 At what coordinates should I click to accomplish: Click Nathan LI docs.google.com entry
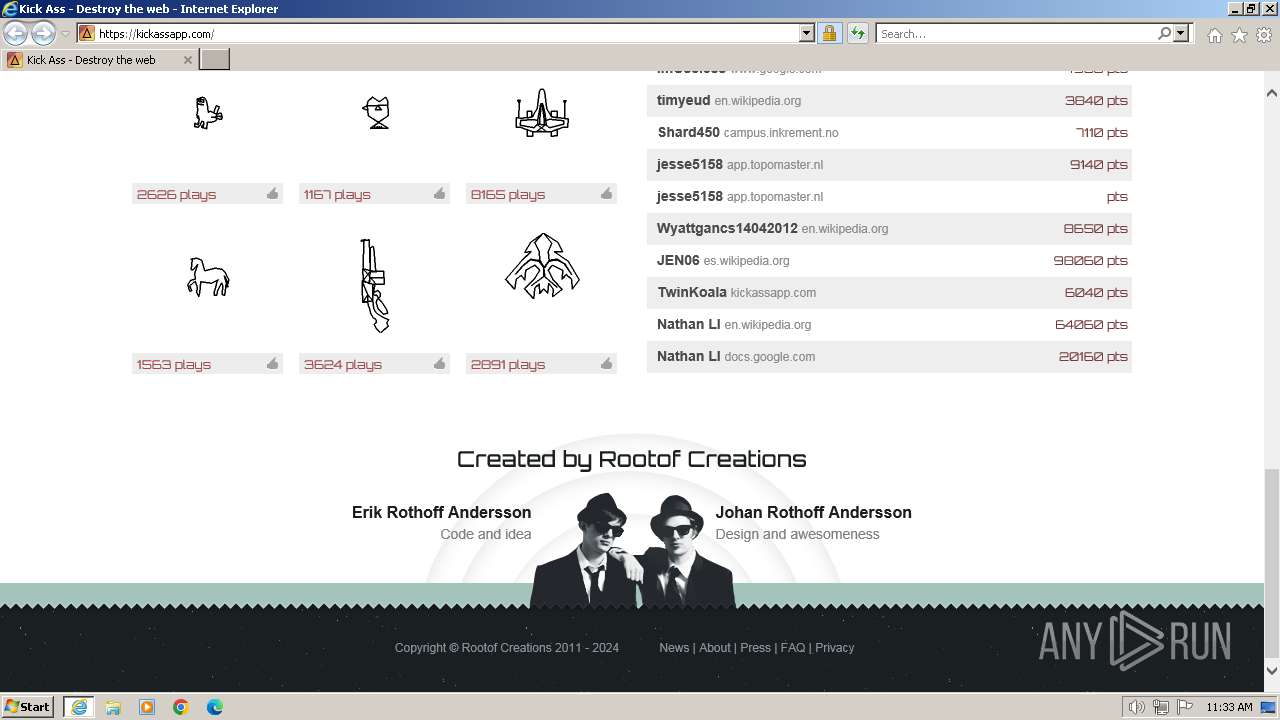(889, 357)
